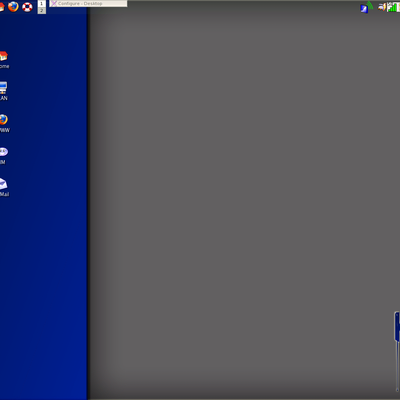Click the flame tray icon
Screen dimensions: 400x400
[382, 6]
